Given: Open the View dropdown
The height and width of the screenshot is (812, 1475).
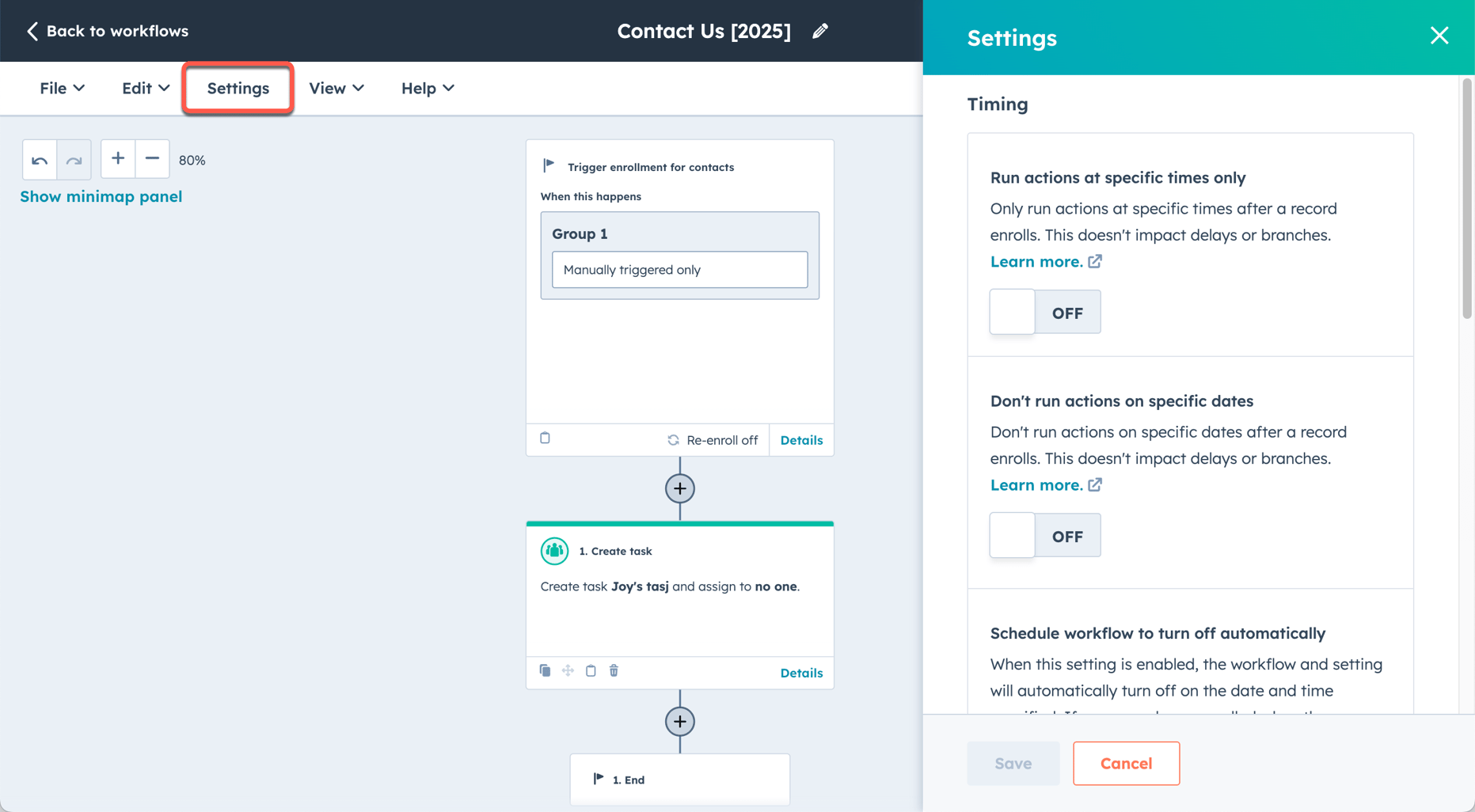Looking at the screenshot, I should 336,88.
